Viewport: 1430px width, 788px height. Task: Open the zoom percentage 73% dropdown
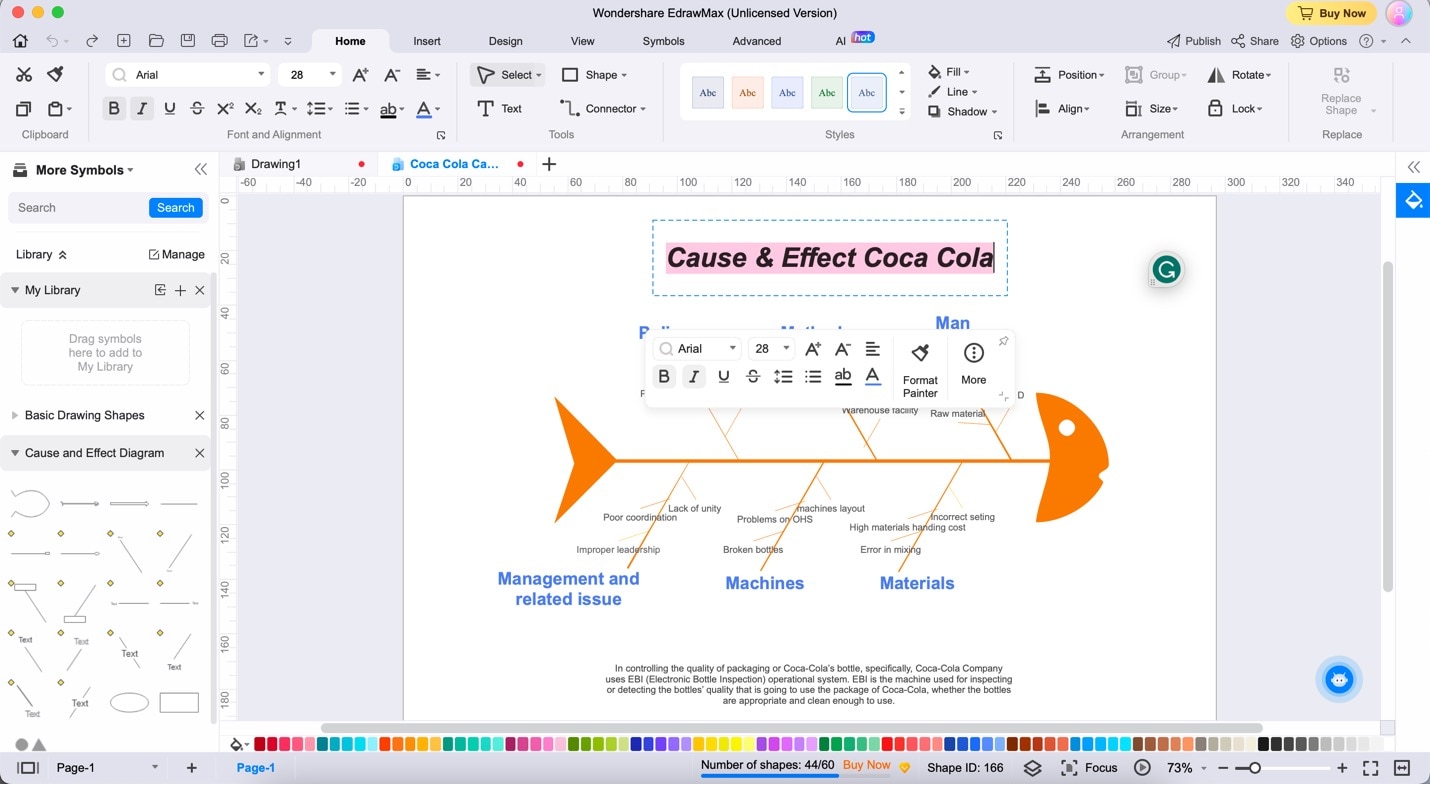tap(1186, 767)
